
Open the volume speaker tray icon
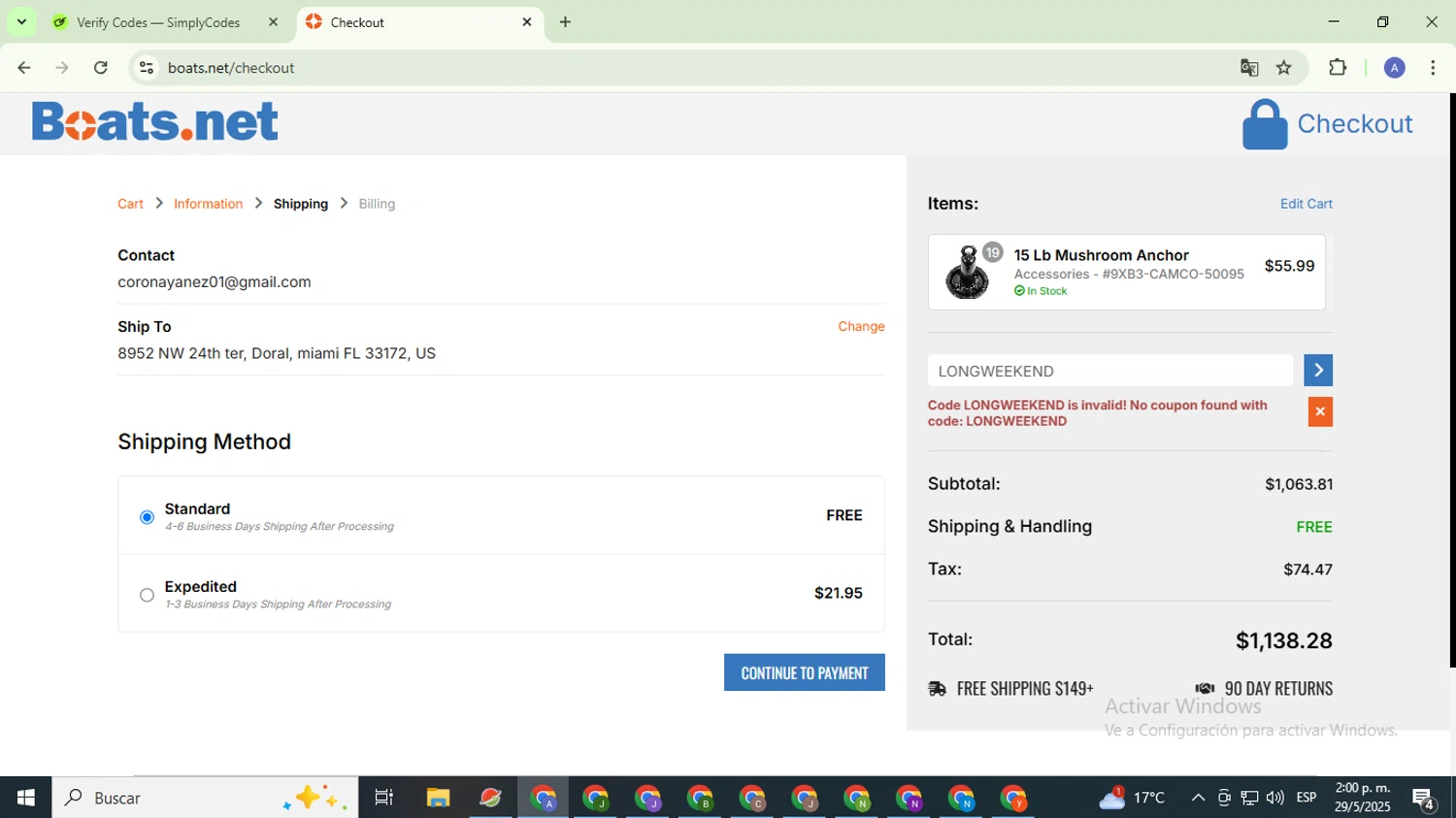[1275, 798]
